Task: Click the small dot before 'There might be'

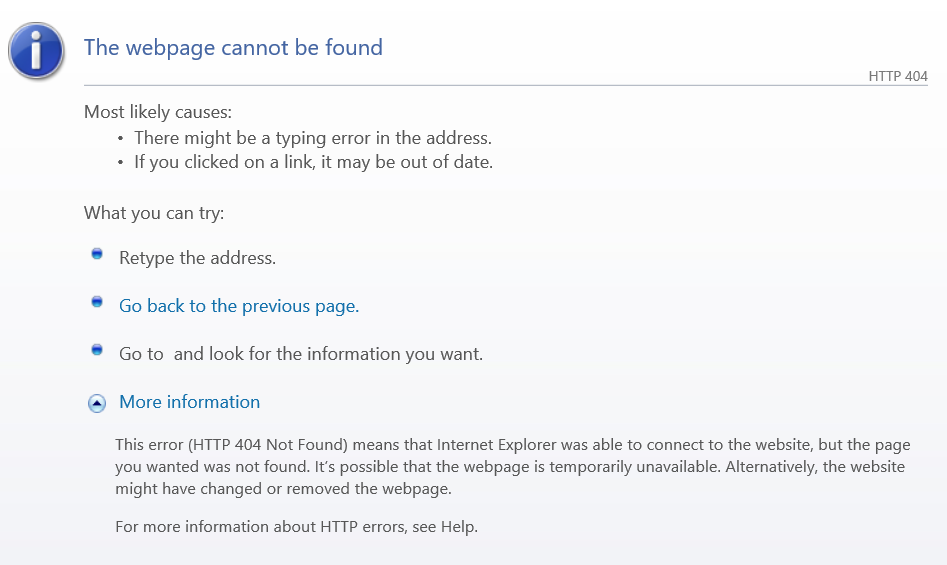Action: point(121,139)
